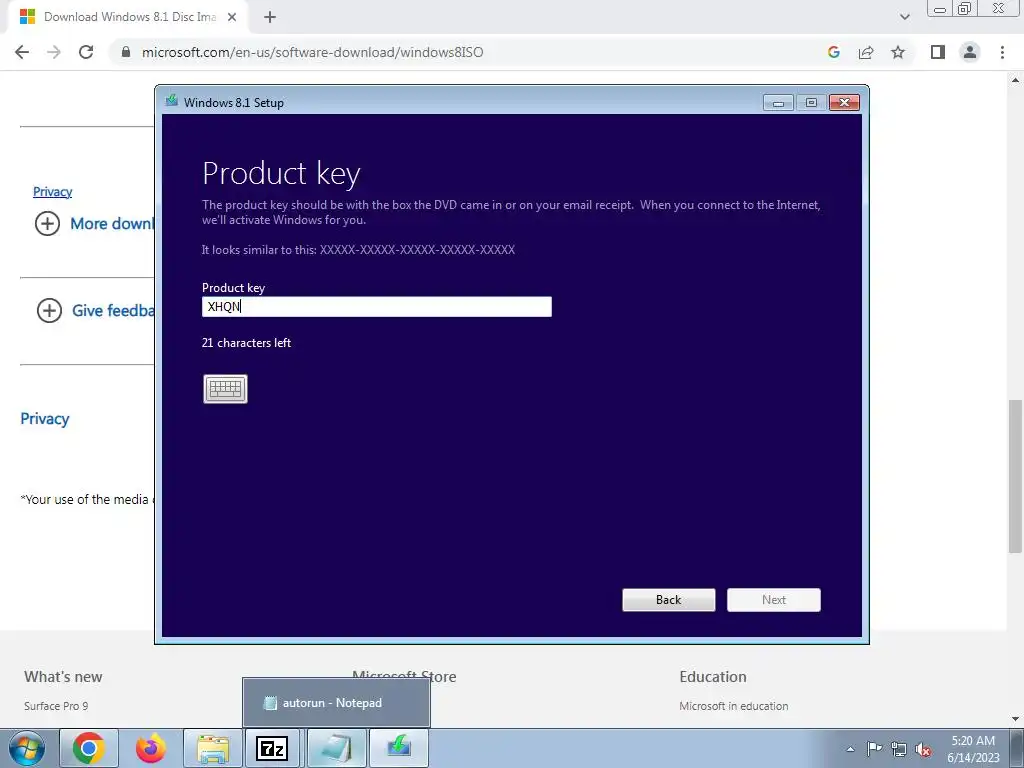Click the large Privacy heading link
Image resolution: width=1024 pixels, height=768 pixels.
click(44, 419)
